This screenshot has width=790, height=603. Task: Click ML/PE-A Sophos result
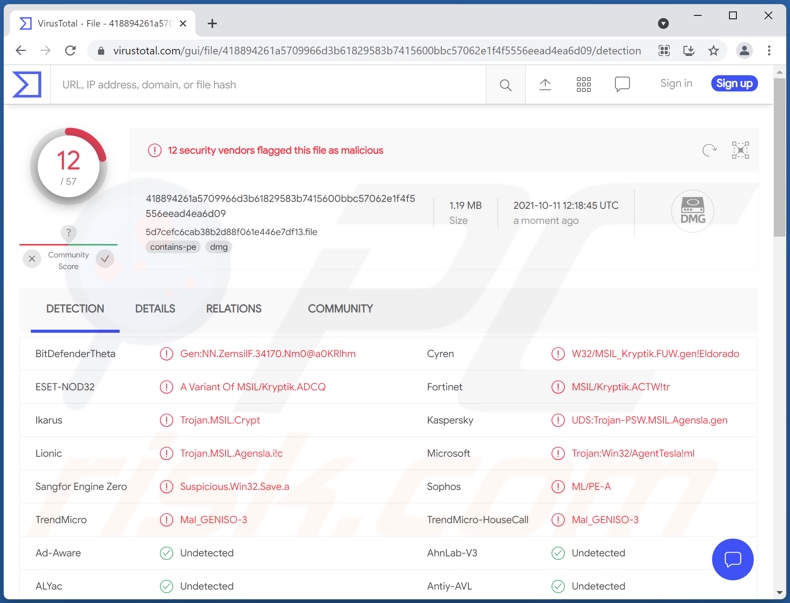pos(591,487)
